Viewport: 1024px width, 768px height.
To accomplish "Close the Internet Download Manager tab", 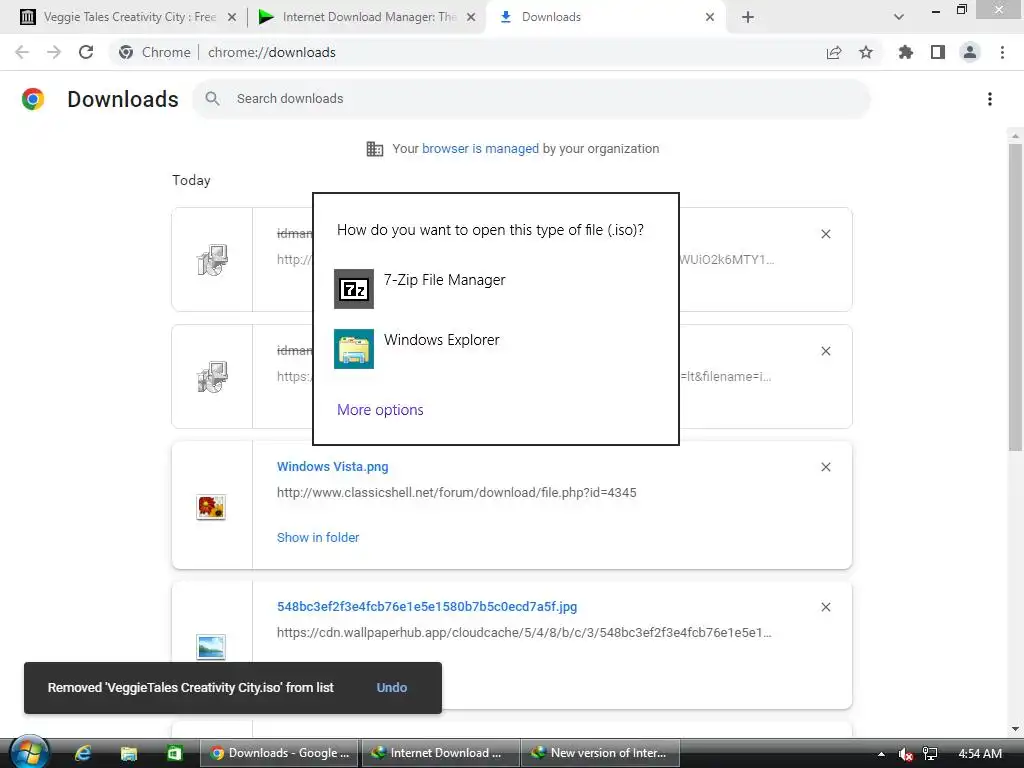I will [471, 17].
